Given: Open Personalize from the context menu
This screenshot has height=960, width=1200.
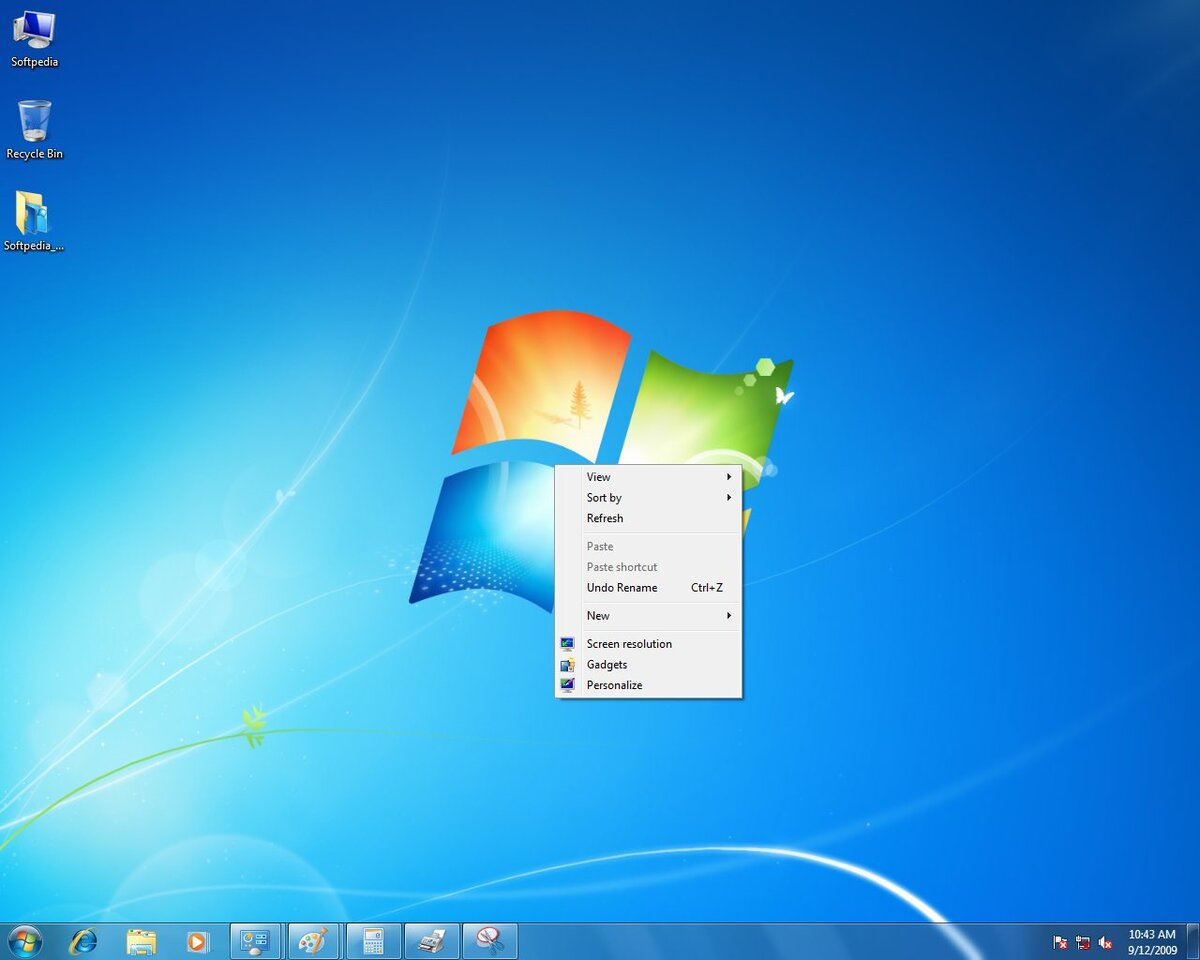Looking at the screenshot, I should [x=648, y=685].
